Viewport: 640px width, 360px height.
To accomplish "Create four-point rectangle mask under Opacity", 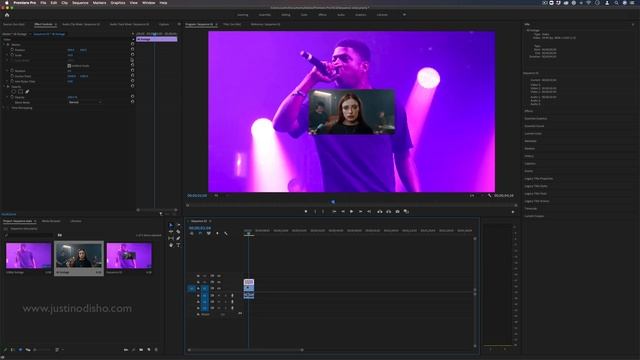I will click(20, 92).
